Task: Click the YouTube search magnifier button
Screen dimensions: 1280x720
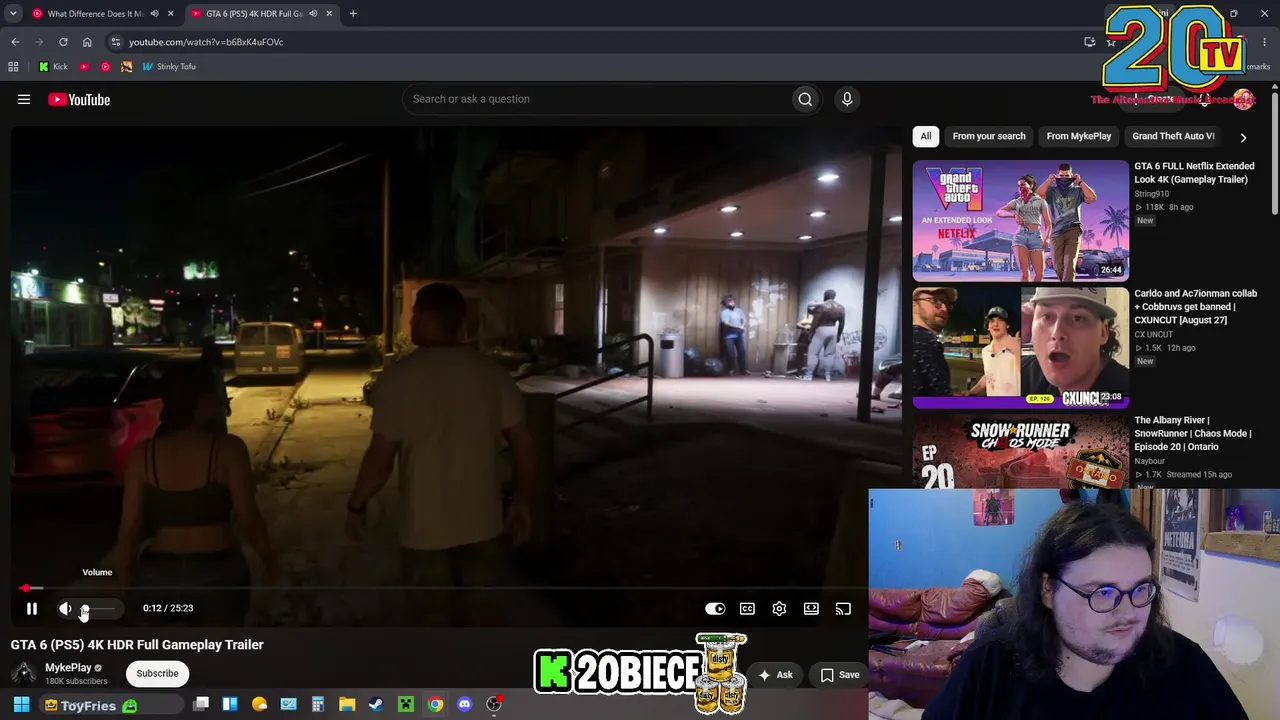Action: 805,99
